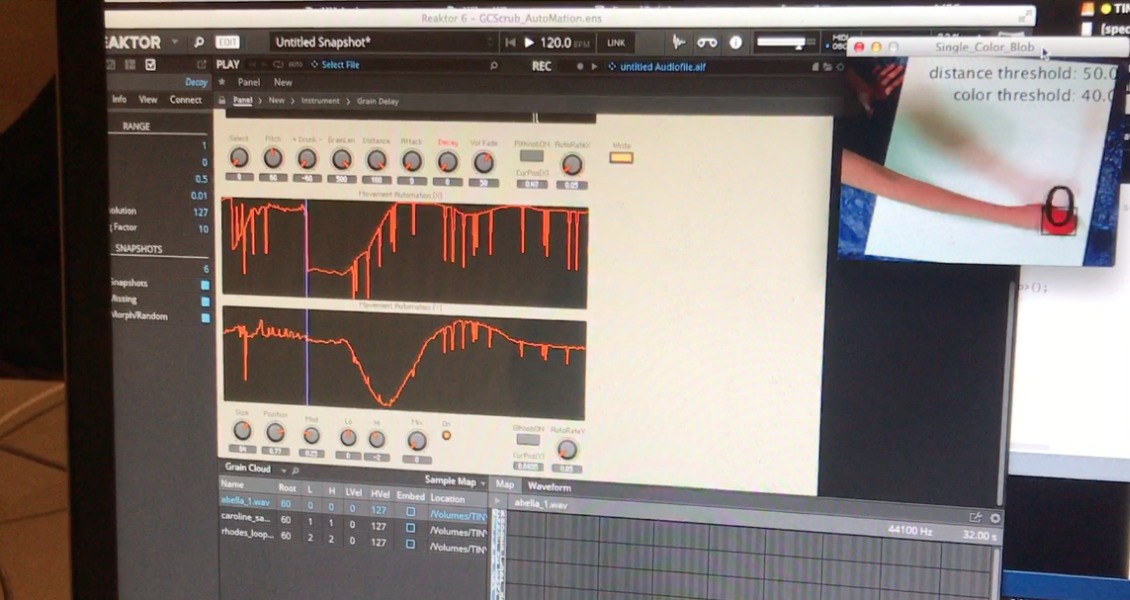This screenshot has height=600, width=1130.
Task: Click the checkbox icon in left sidebar header
Action: click(151, 65)
